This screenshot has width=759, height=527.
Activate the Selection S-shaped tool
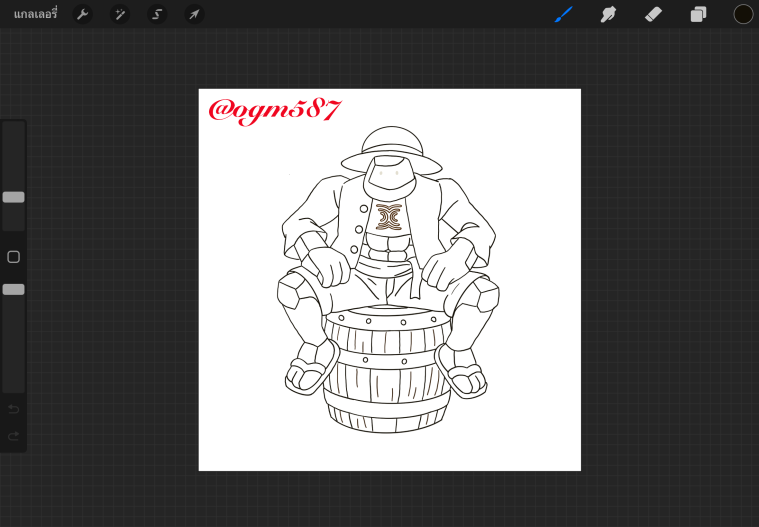click(157, 14)
